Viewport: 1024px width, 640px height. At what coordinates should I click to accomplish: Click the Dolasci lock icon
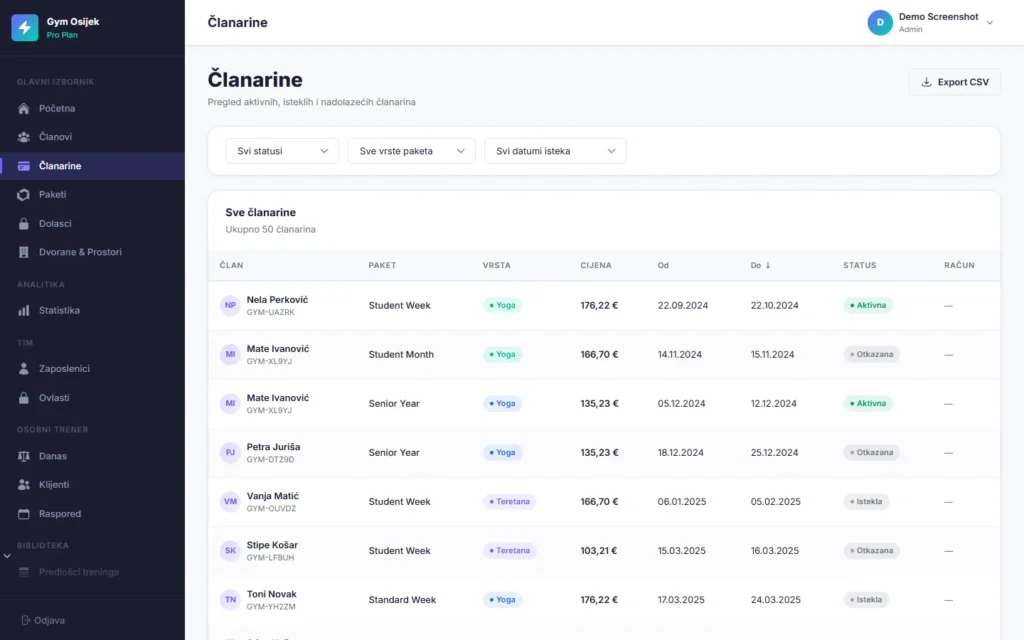[x=24, y=223]
